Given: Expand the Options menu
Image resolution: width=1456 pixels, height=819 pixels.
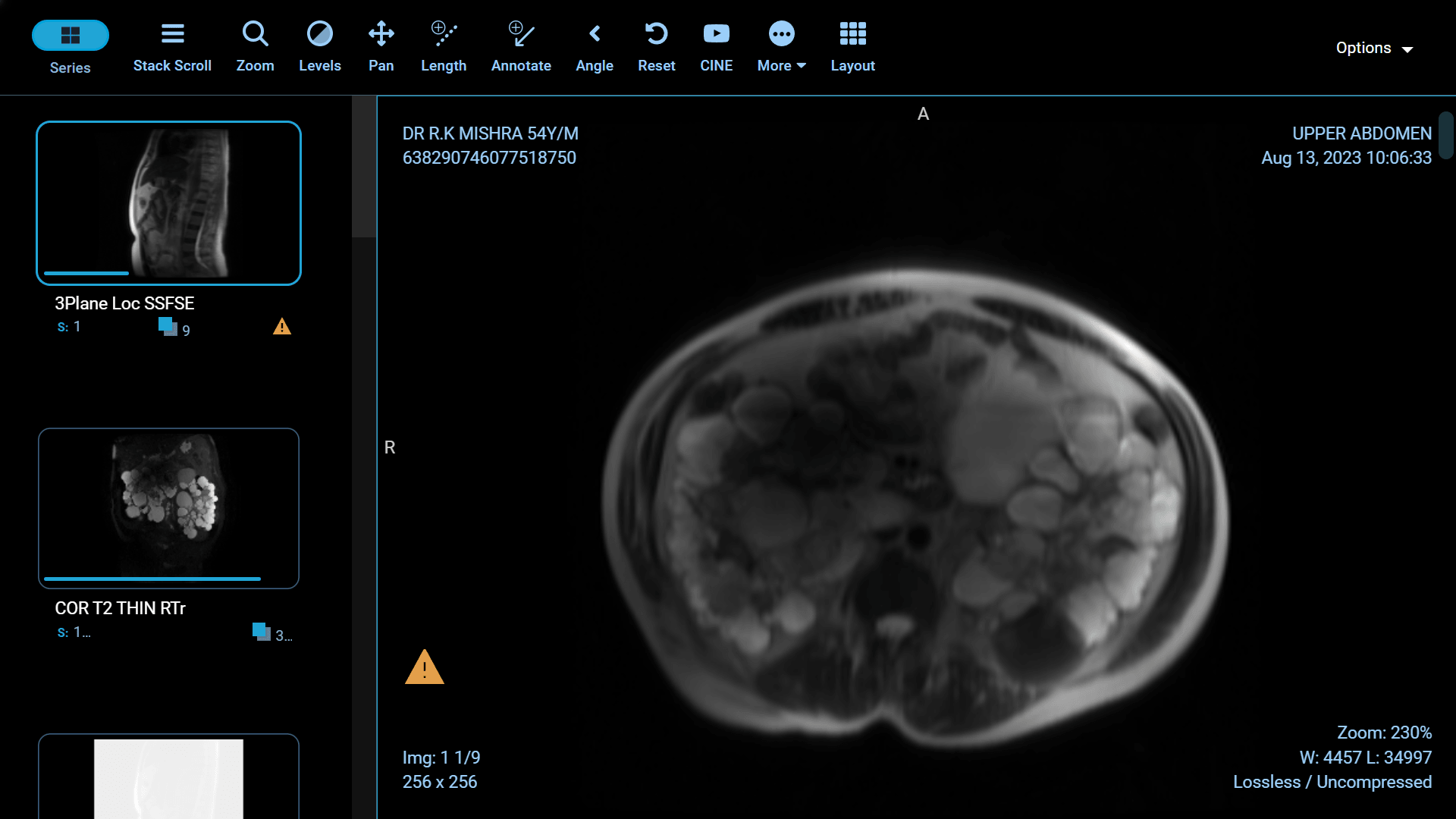Looking at the screenshot, I should coord(1363,47).
